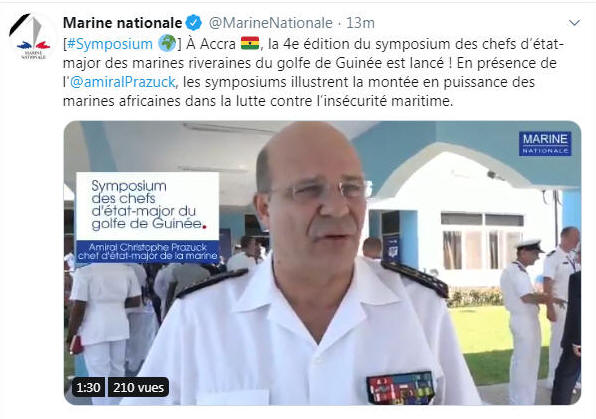Click the 1:30 video duration badge
The width and height of the screenshot is (596, 419).
click(88, 387)
